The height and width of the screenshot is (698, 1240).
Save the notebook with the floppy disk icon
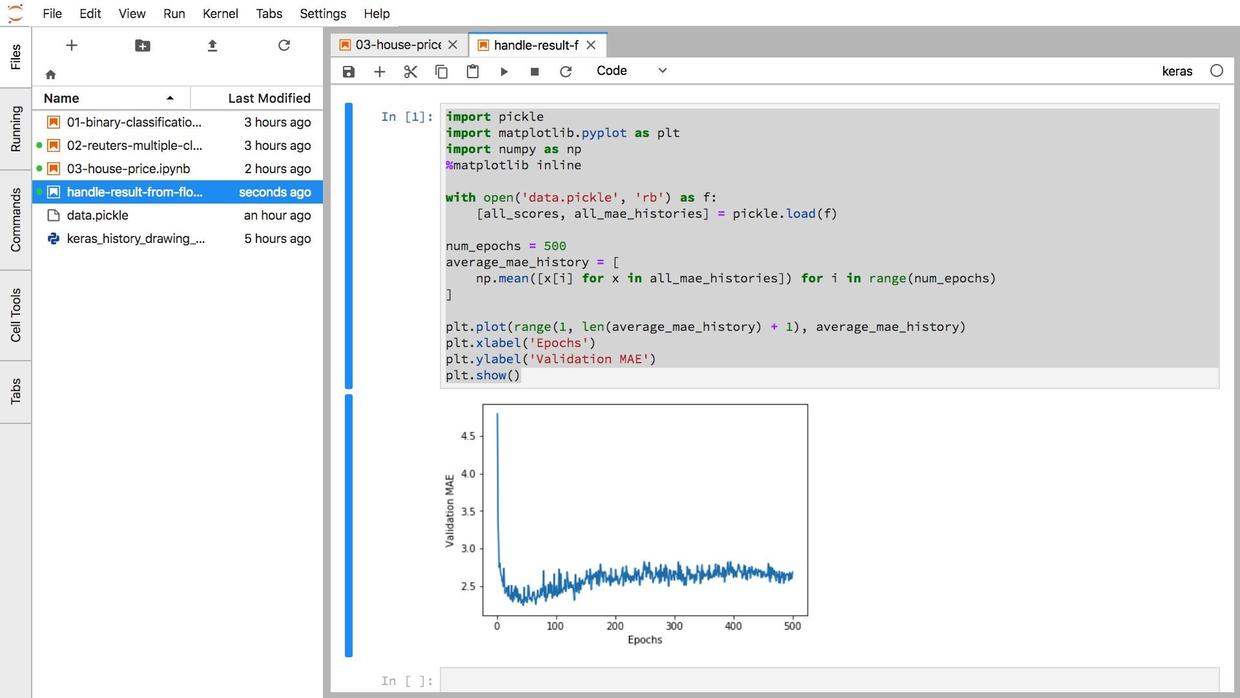click(348, 72)
